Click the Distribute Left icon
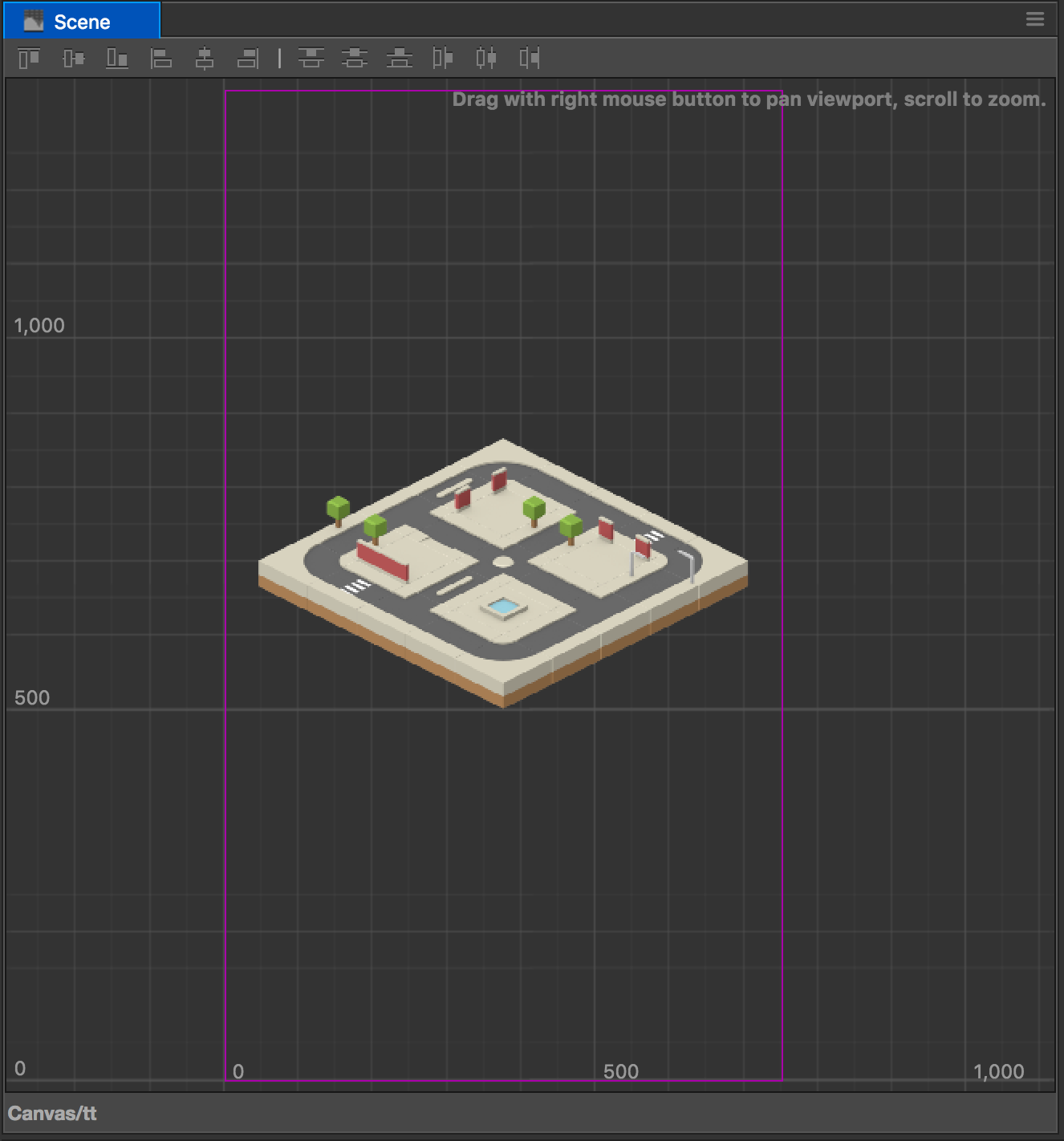Viewport: 1064px width, 1141px height. click(x=443, y=58)
